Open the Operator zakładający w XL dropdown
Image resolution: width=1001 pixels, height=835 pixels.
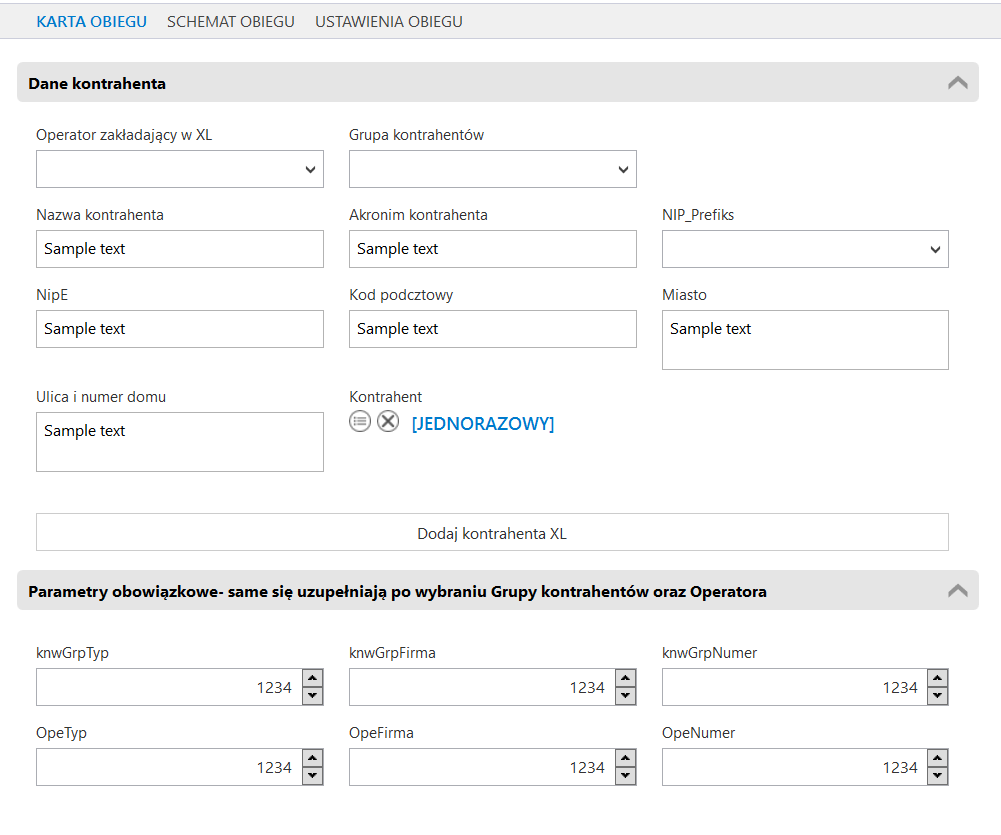coord(180,169)
